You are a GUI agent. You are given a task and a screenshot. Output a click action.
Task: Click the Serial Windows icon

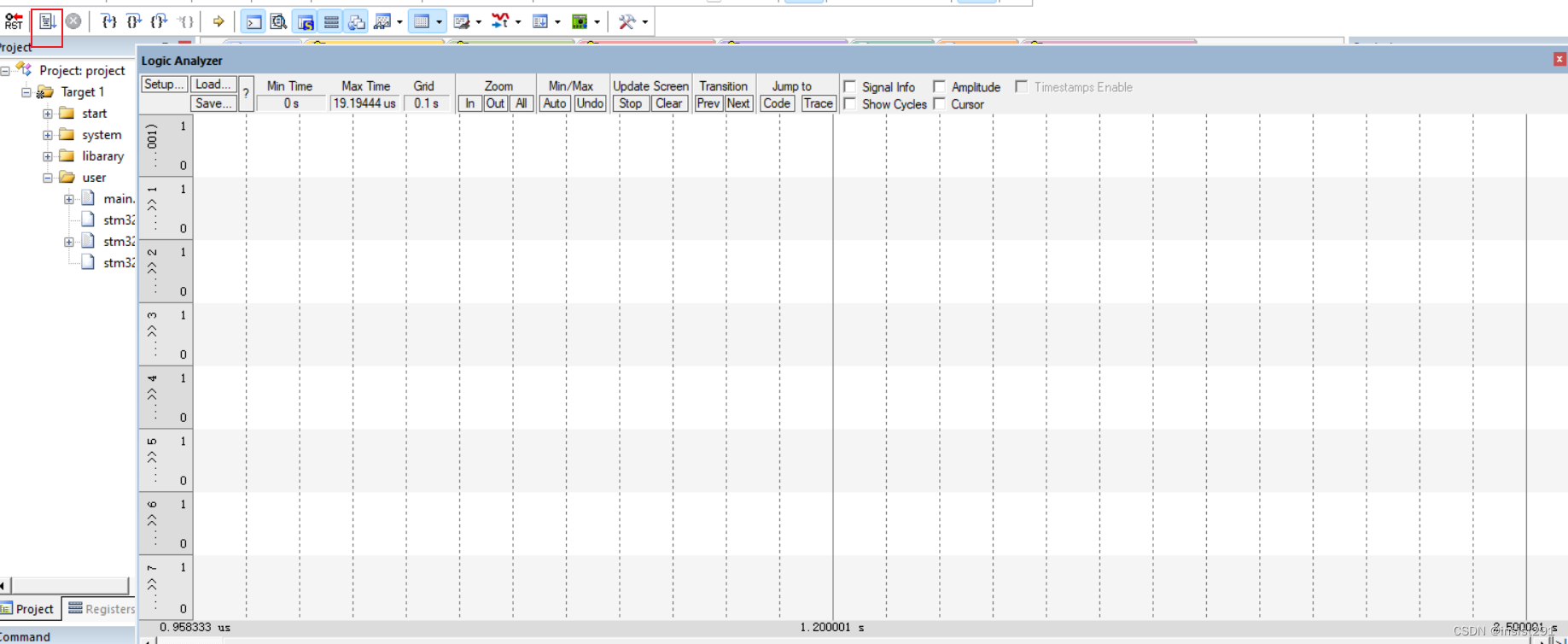click(462, 21)
